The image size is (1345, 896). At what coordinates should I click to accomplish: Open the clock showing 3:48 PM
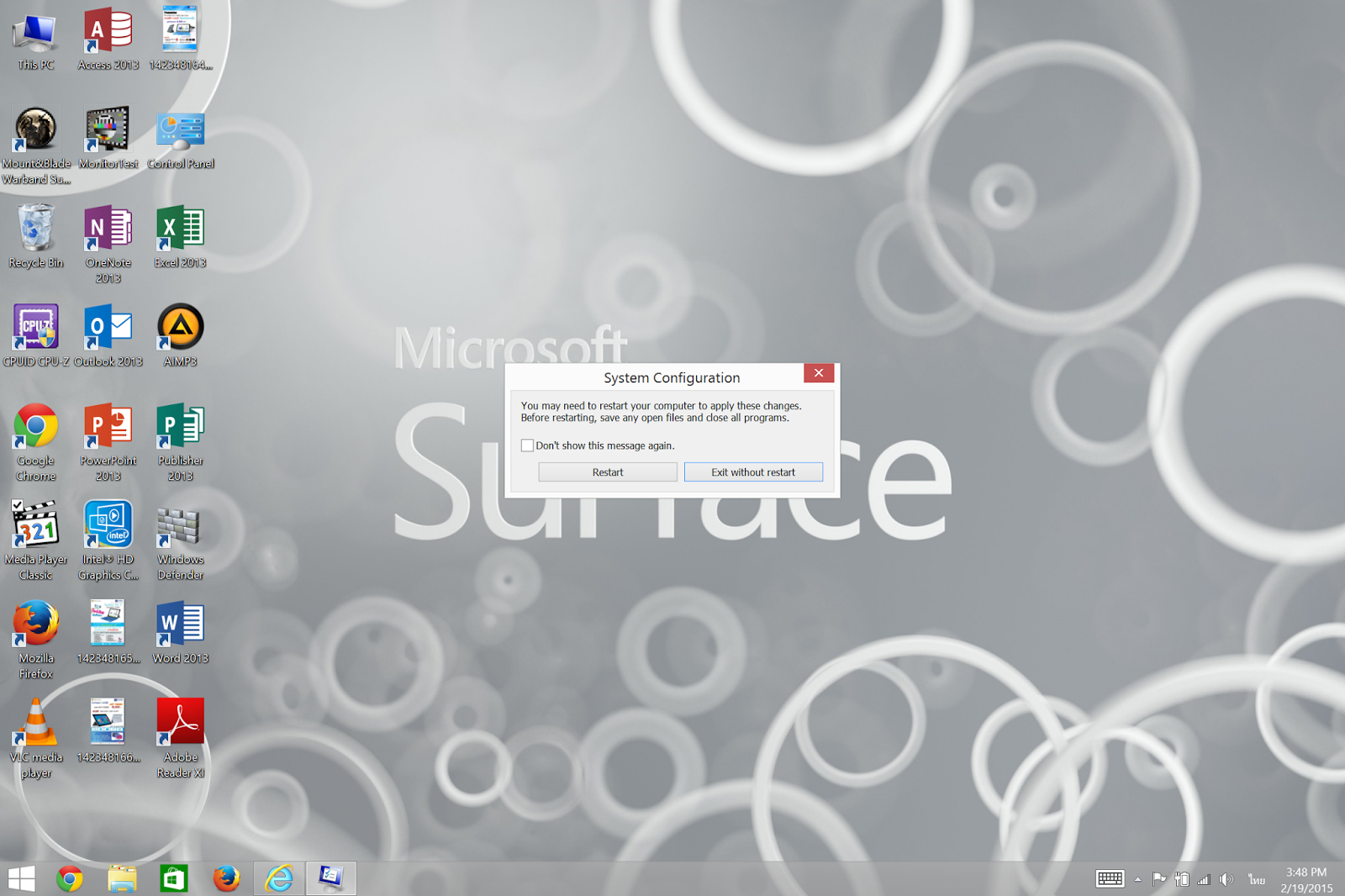1306,880
